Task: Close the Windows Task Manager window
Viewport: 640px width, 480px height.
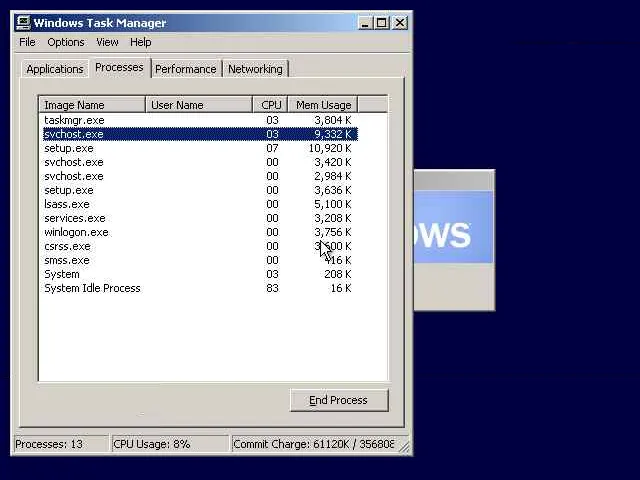Action: [x=400, y=23]
